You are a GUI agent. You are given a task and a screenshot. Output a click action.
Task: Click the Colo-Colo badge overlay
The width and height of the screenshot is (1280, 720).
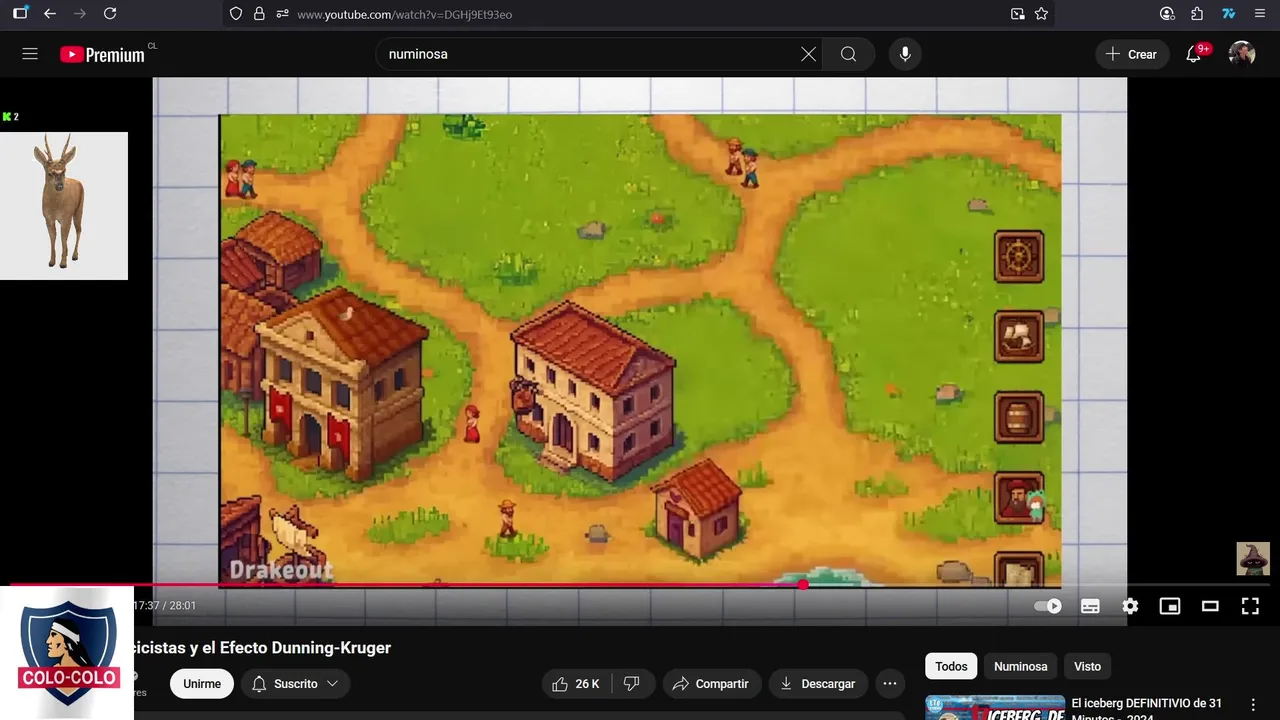pos(67,653)
